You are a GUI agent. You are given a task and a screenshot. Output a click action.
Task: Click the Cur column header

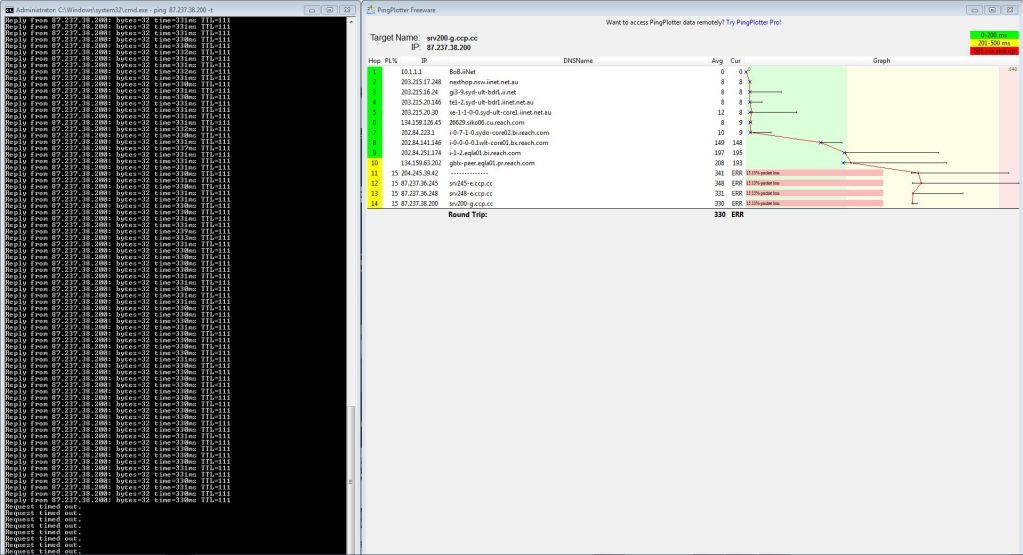click(735, 61)
